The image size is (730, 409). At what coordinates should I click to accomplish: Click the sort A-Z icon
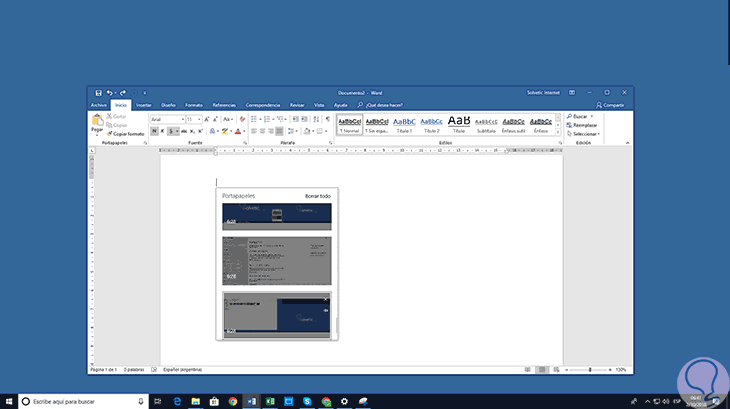pos(316,120)
